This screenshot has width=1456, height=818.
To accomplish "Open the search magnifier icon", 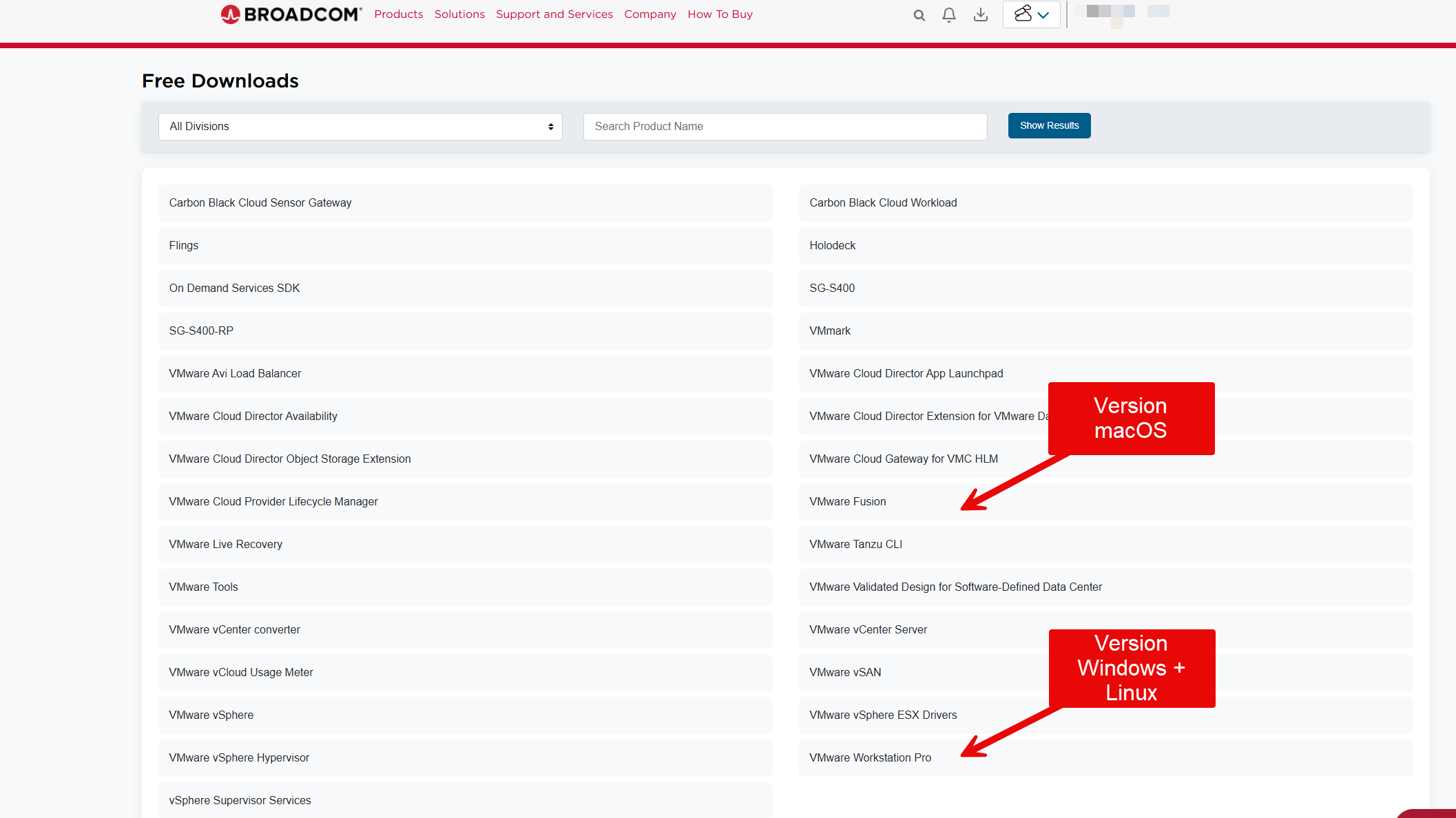I will click(919, 15).
